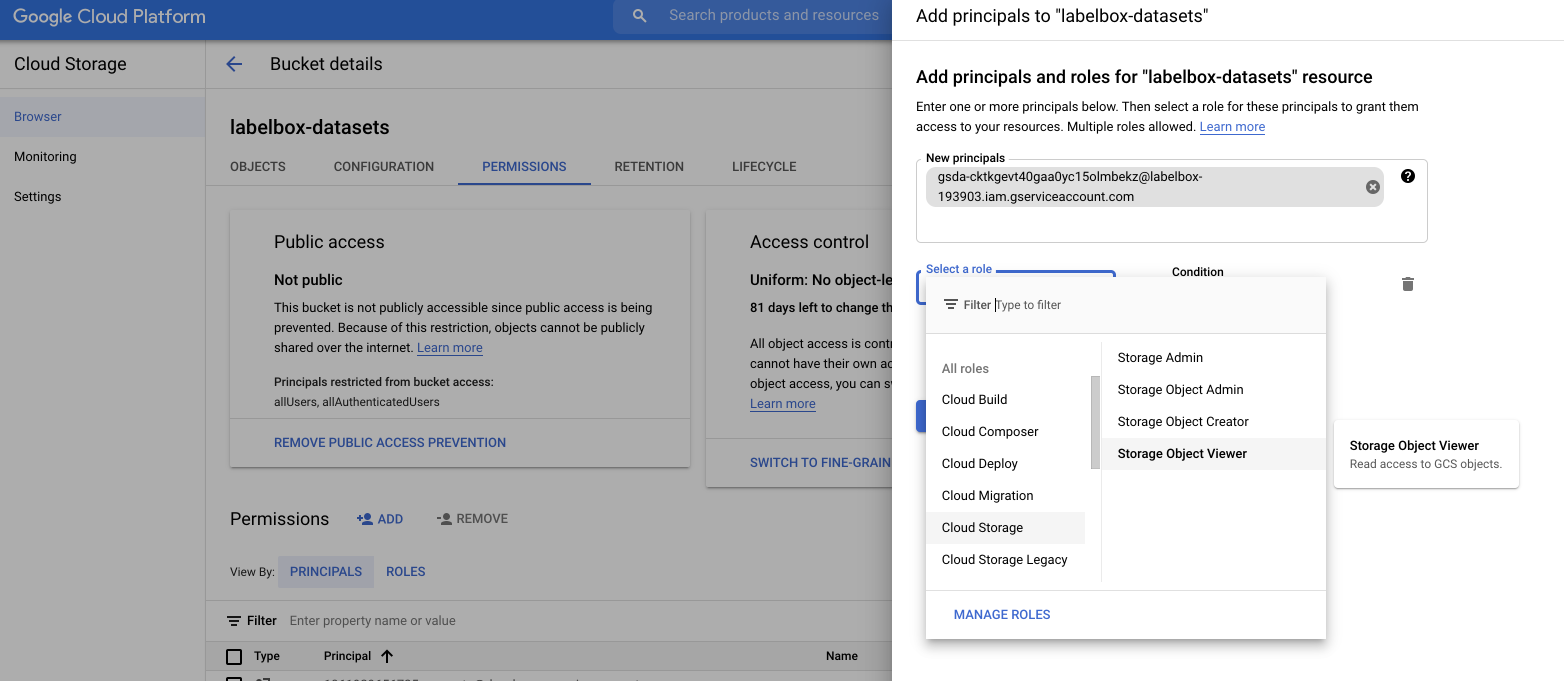View permissions by ROLES

pos(406,572)
